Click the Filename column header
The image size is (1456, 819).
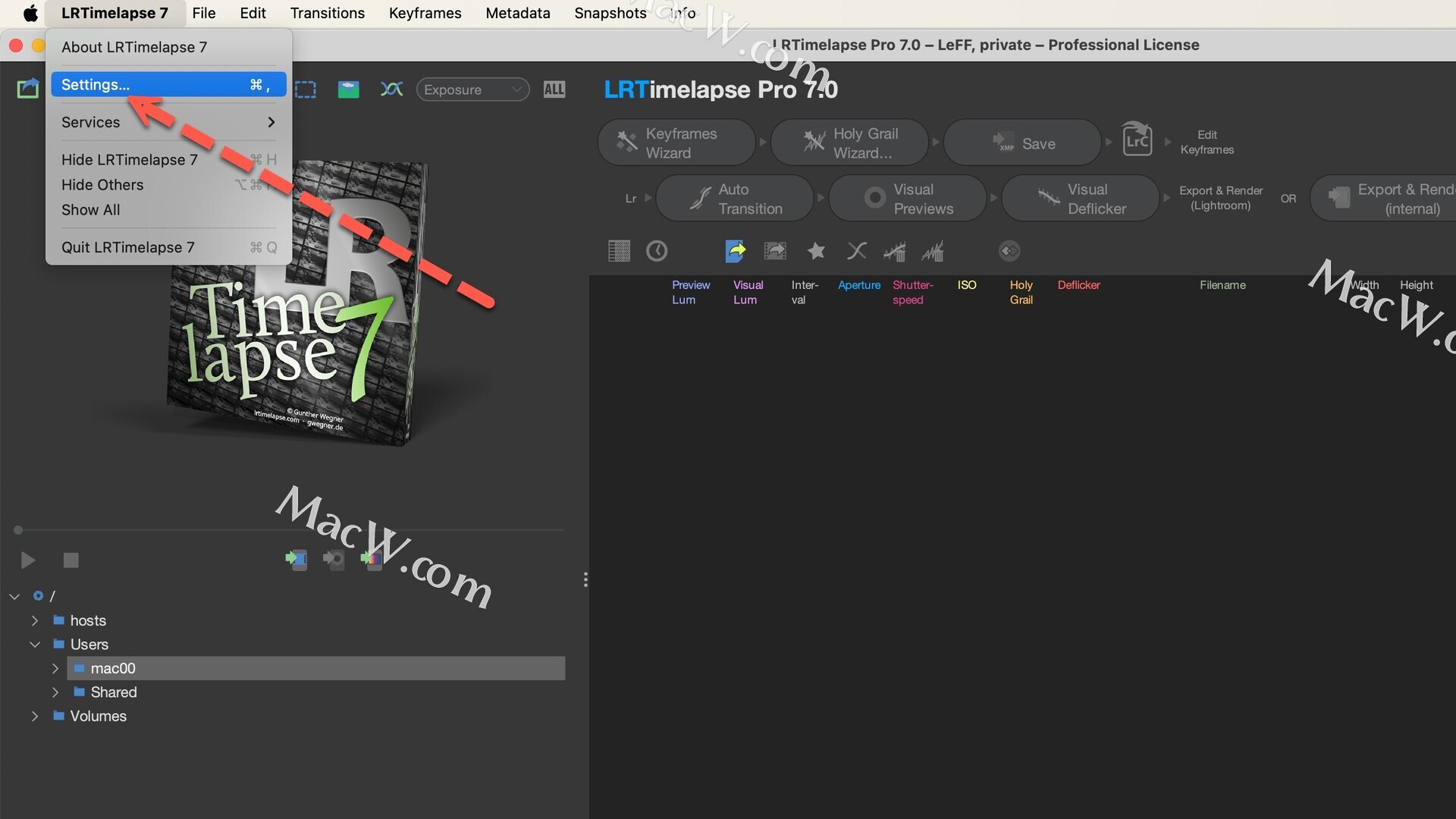click(1222, 285)
